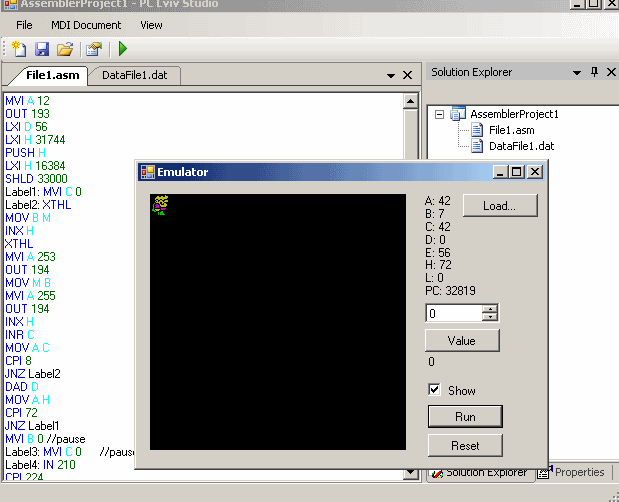Image resolution: width=619 pixels, height=502 pixels.
Task: Click the New File toolbar icon
Action: click(19, 48)
